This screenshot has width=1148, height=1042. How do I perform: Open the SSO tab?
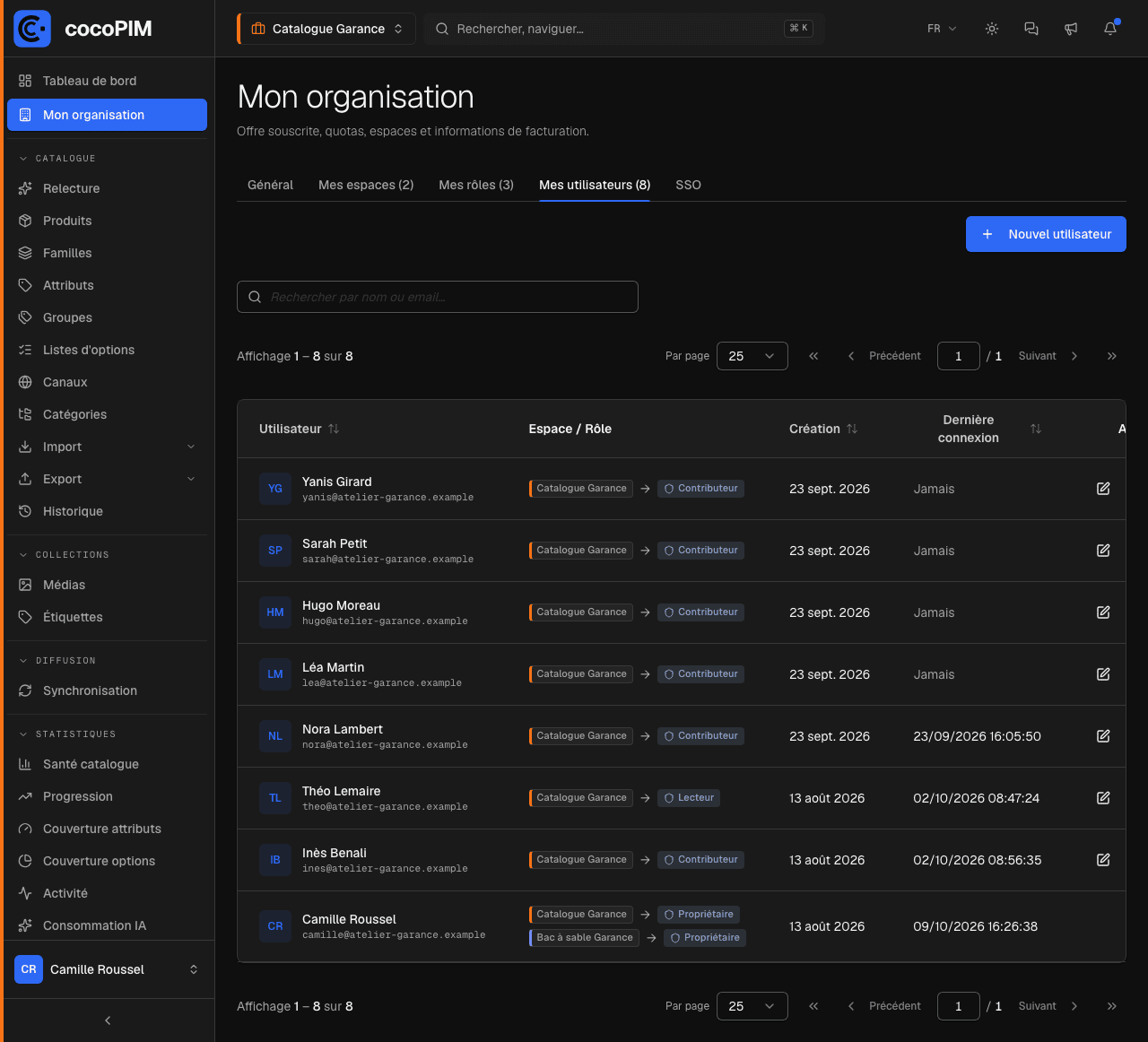point(689,185)
